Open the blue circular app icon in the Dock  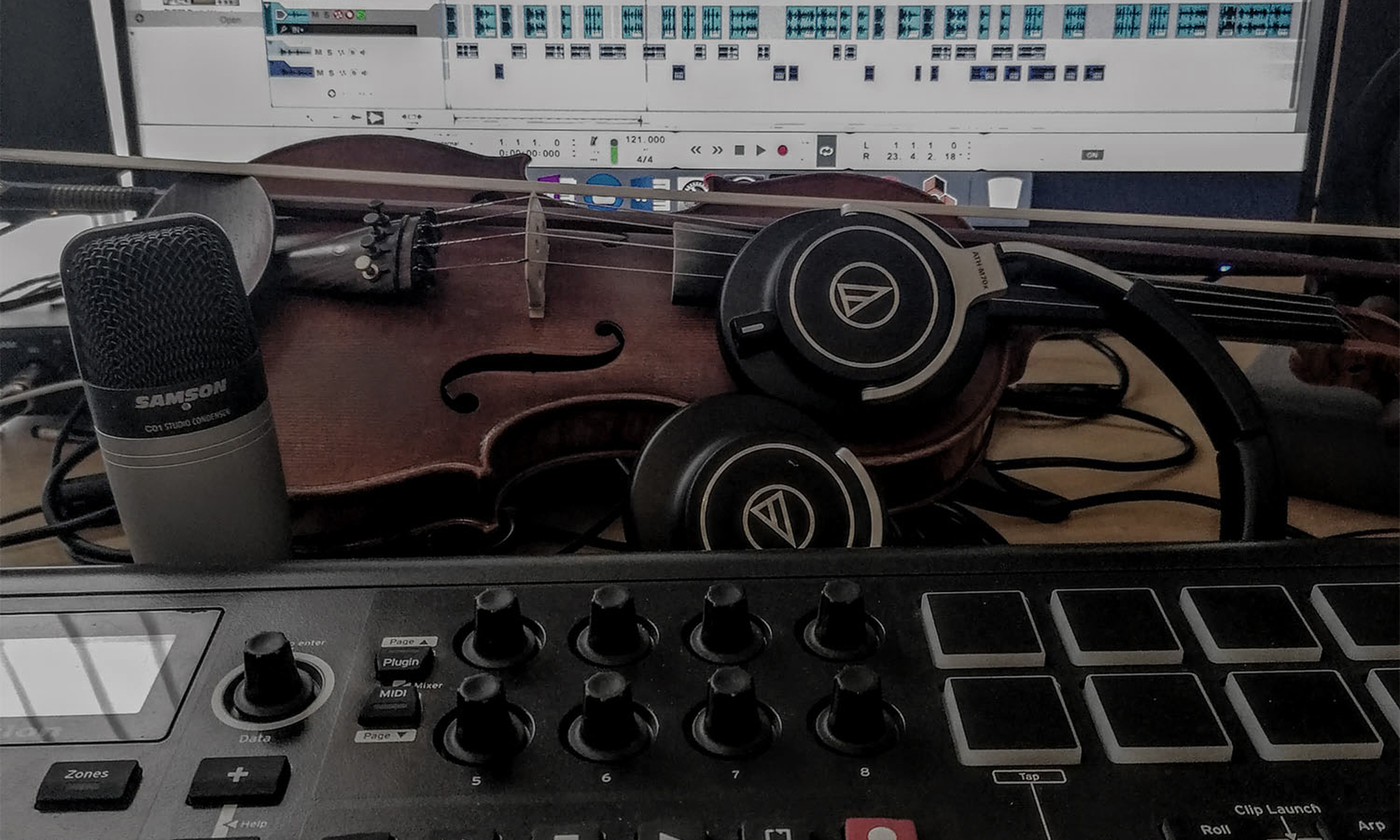603,191
